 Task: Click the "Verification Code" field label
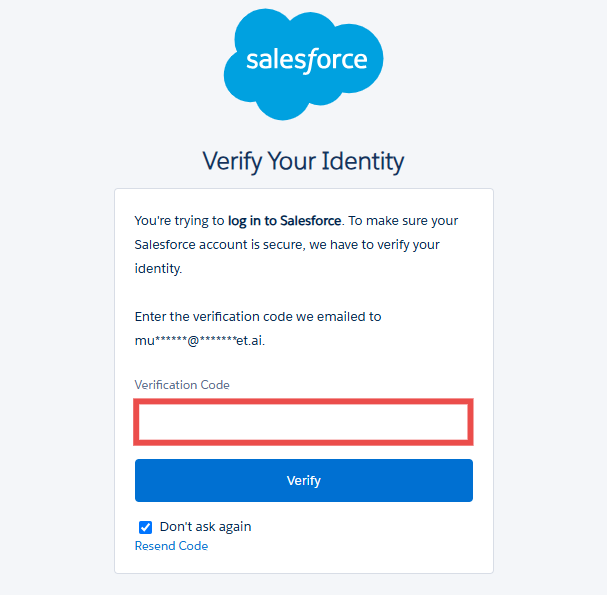182,385
